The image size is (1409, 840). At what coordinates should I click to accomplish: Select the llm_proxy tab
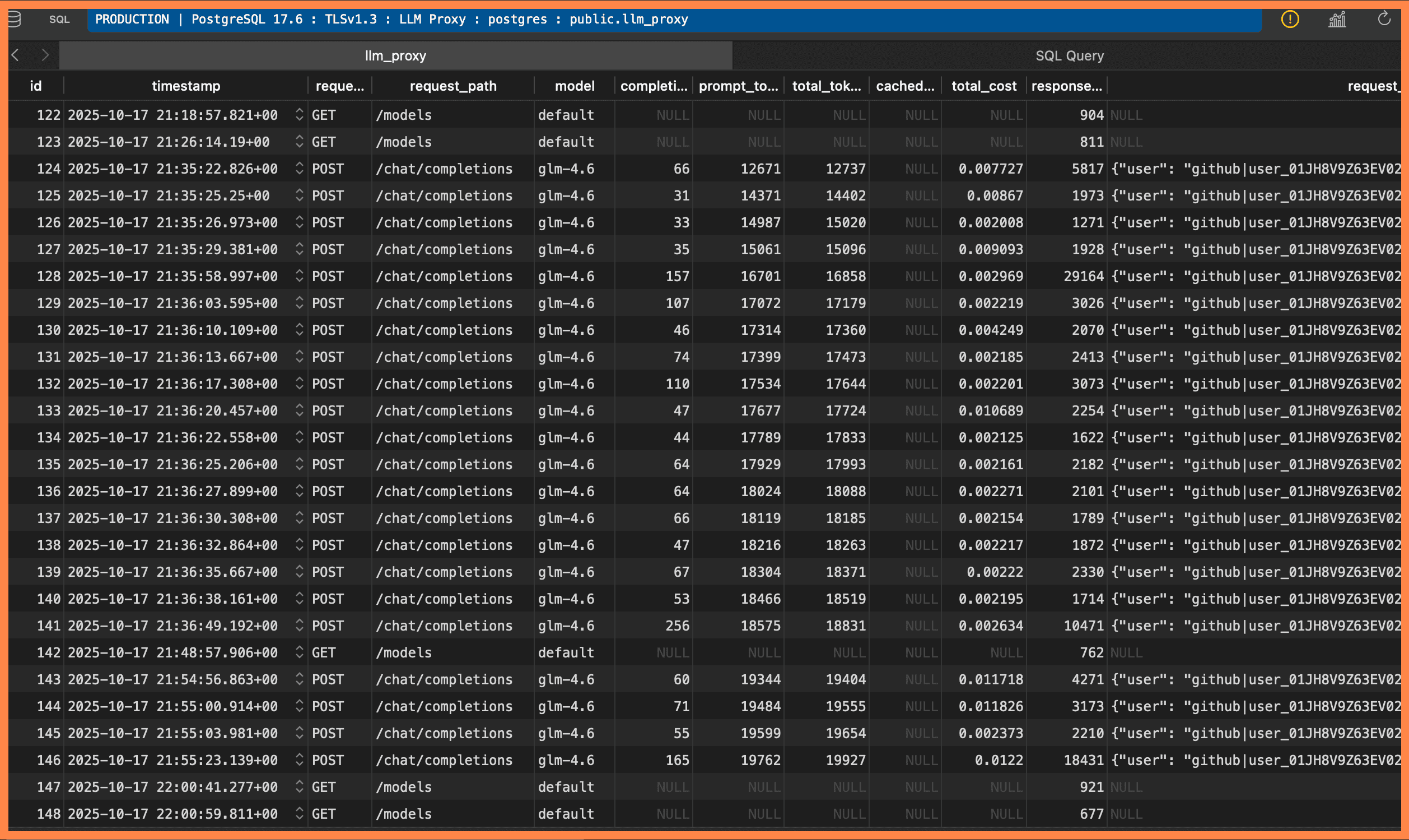pyautogui.click(x=396, y=55)
